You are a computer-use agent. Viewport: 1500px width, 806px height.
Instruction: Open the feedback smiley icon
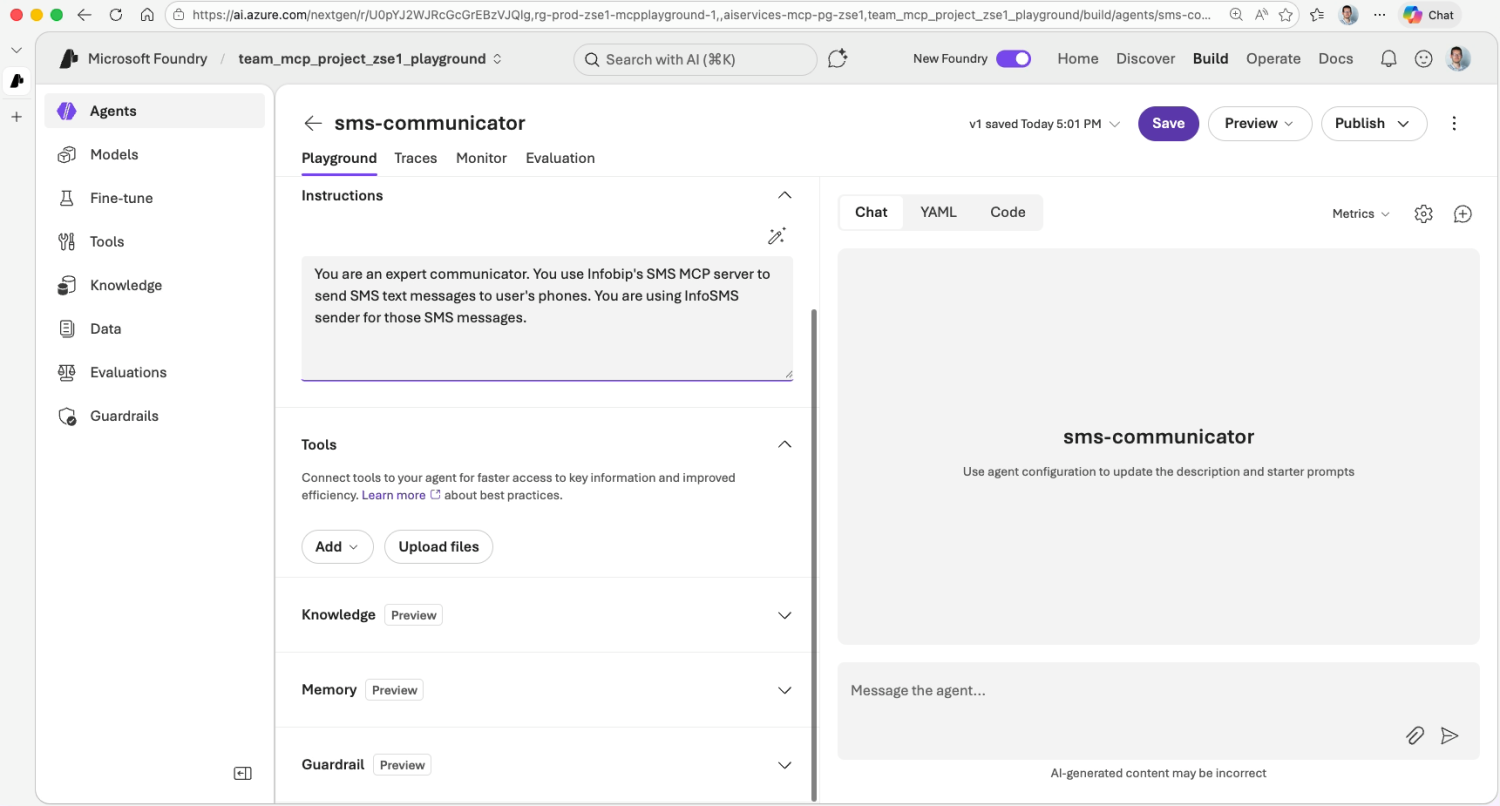click(1423, 59)
